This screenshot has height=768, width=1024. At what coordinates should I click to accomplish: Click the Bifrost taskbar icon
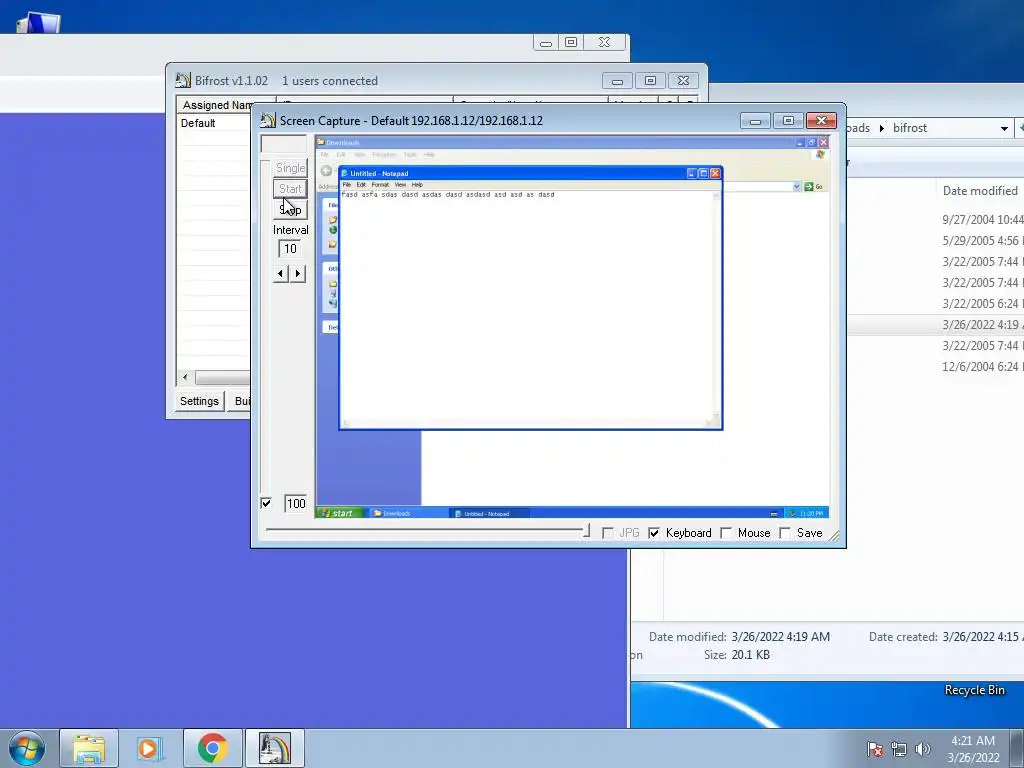274,748
